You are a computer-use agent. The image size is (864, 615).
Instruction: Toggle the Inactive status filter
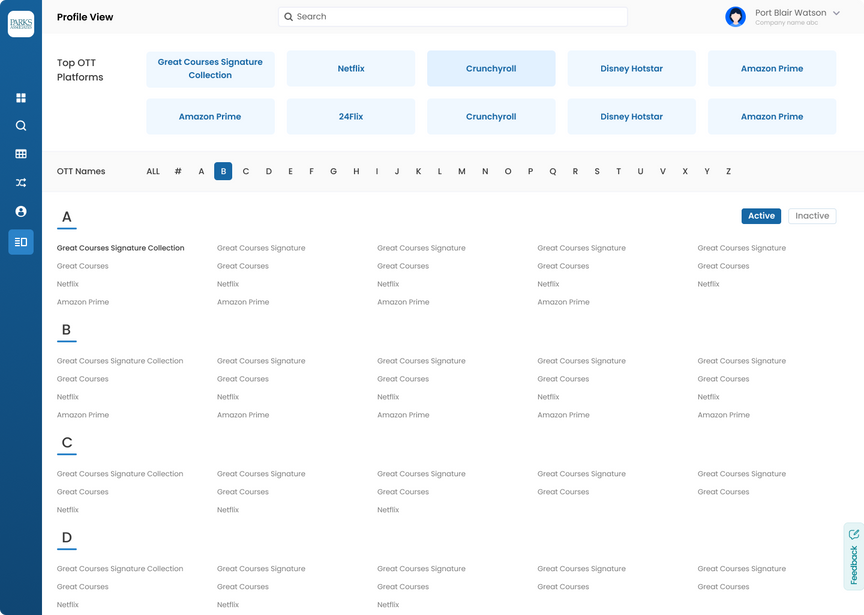811,216
